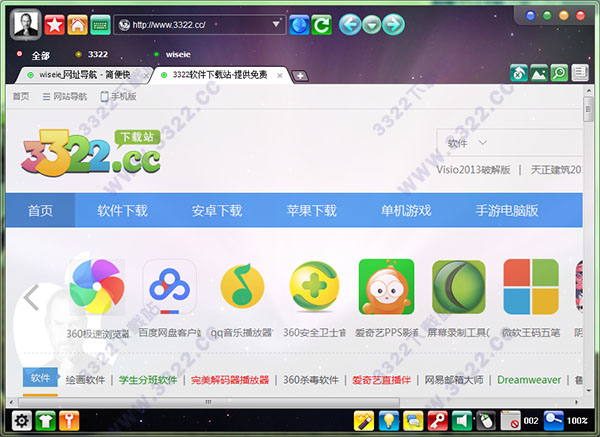Select the 全部 tab group

41,55
